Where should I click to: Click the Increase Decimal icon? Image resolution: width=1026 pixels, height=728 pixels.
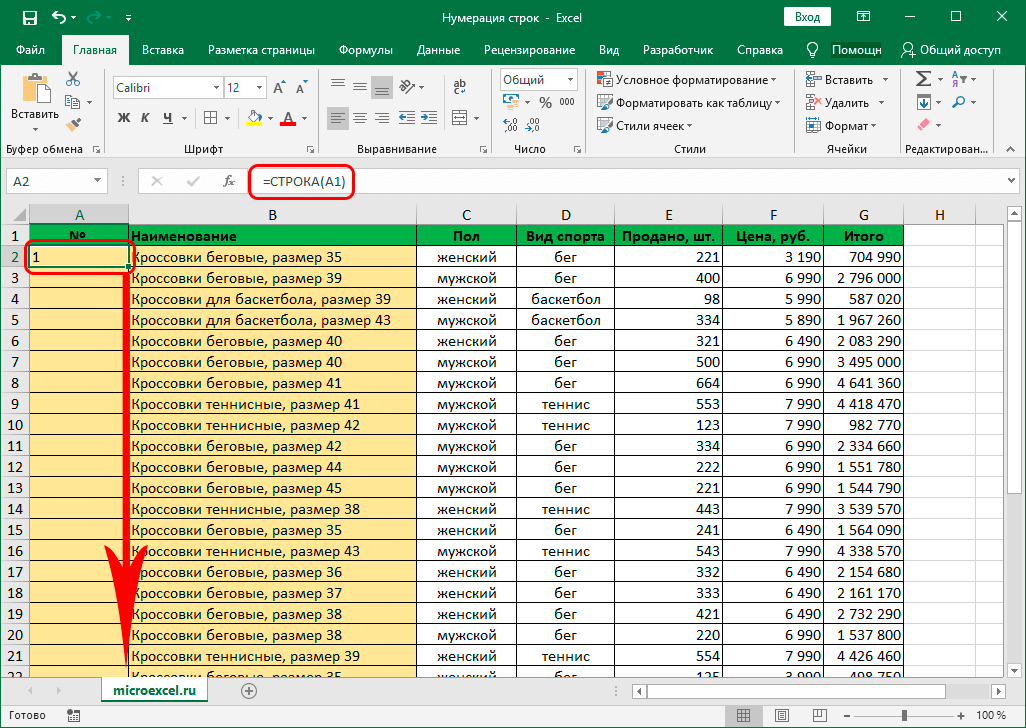pos(510,124)
